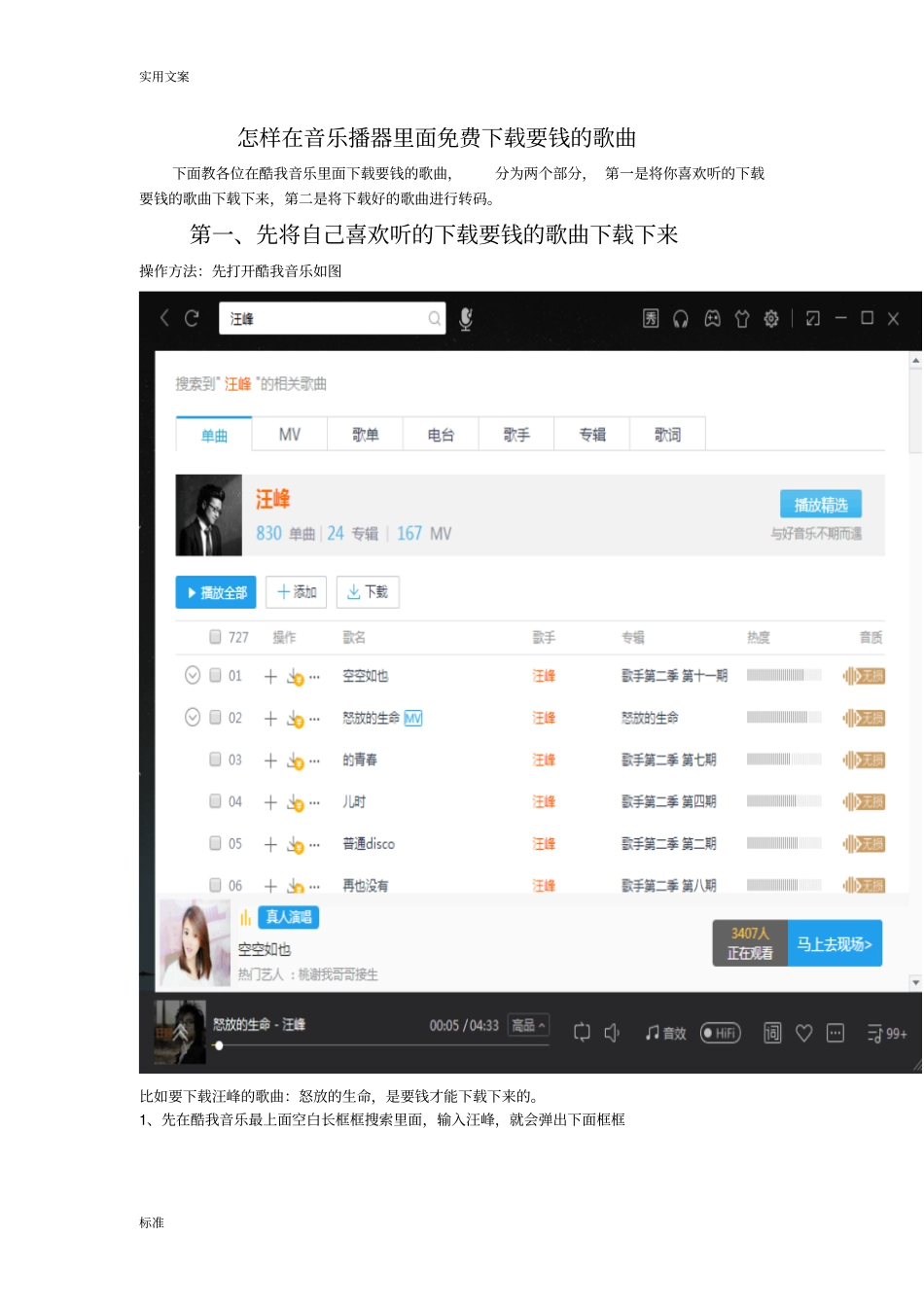Click the popularity bar of song 02
Screen dimensions: 924x1308
(x=784, y=718)
